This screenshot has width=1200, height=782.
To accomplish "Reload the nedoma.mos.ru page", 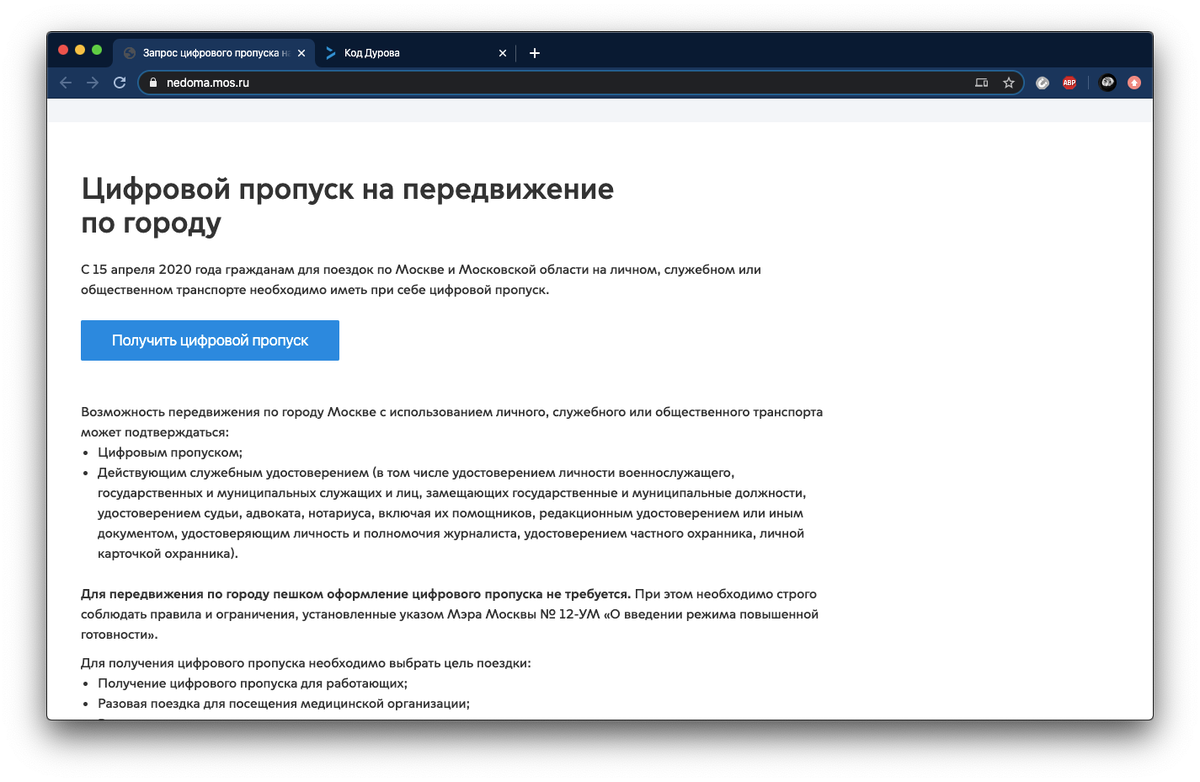I will click(x=120, y=83).
